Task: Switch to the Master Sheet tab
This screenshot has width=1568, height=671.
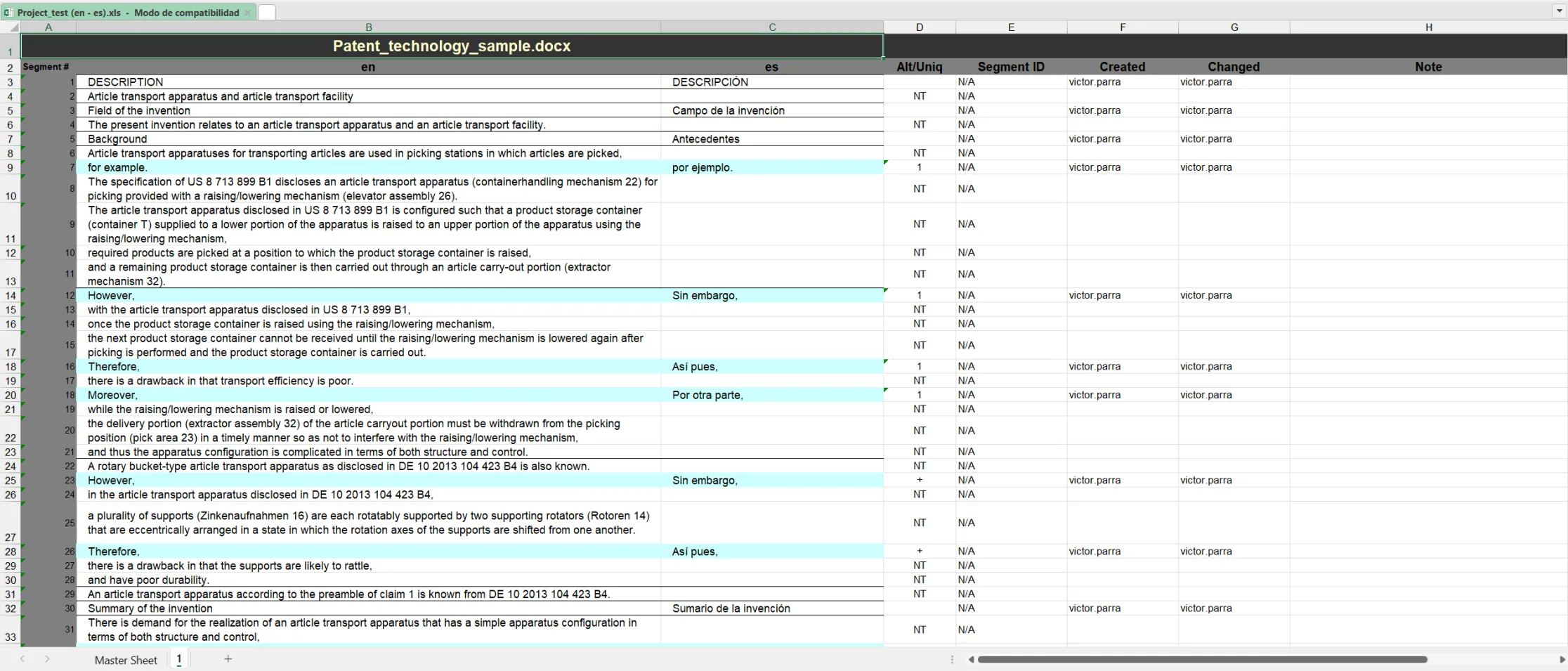Action: [126, 660]
